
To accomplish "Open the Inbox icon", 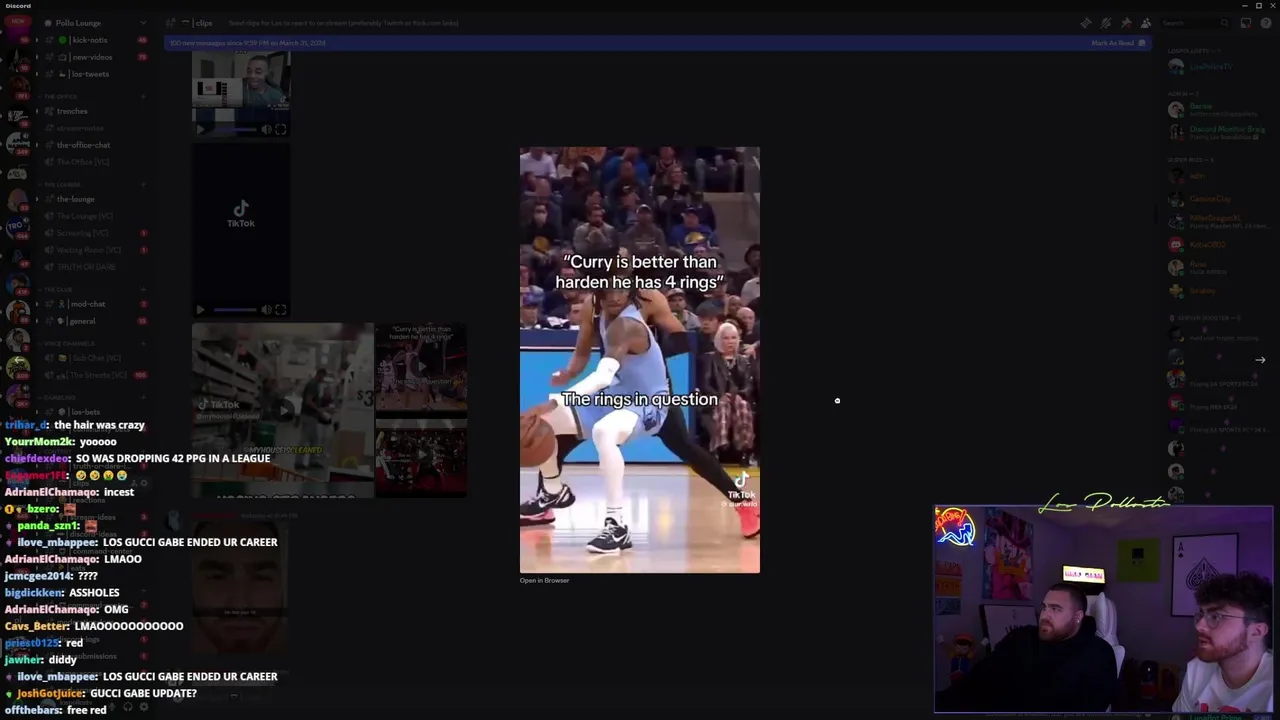I will [1246, 23].
